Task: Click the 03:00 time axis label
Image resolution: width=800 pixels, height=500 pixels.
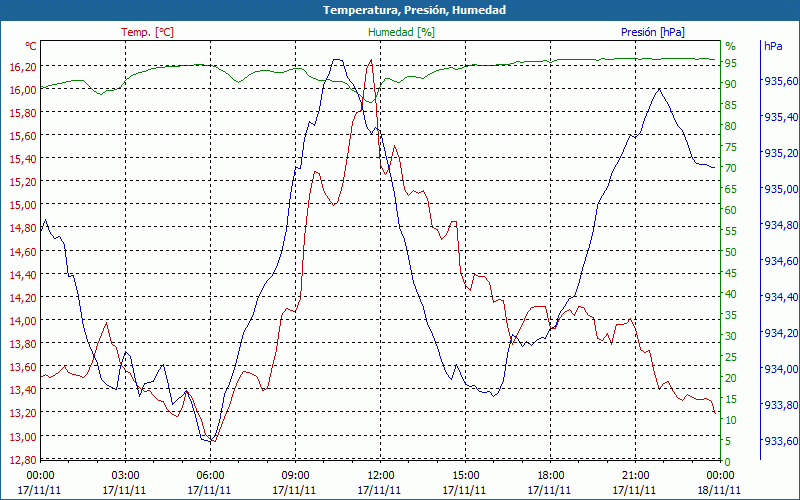Action: (125, 476)
